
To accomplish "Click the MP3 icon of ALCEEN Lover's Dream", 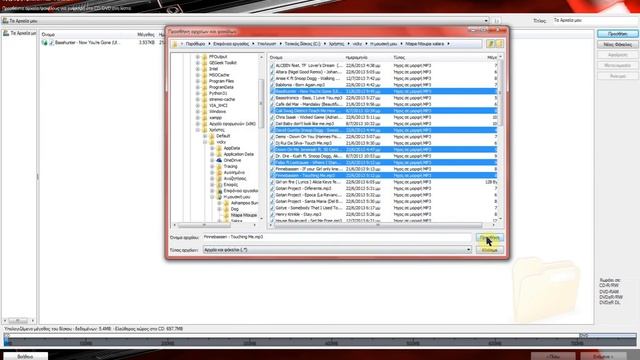I will click(x=272, y=65).
